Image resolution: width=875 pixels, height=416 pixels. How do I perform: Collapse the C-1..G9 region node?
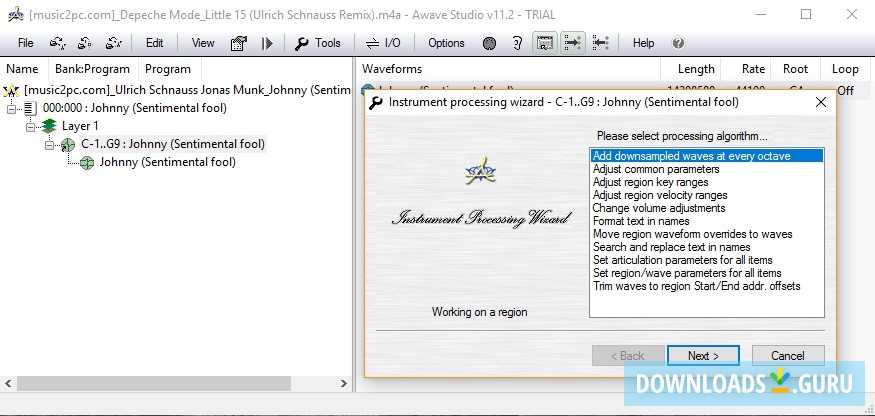pyautogui.click(x=50, y=145)
